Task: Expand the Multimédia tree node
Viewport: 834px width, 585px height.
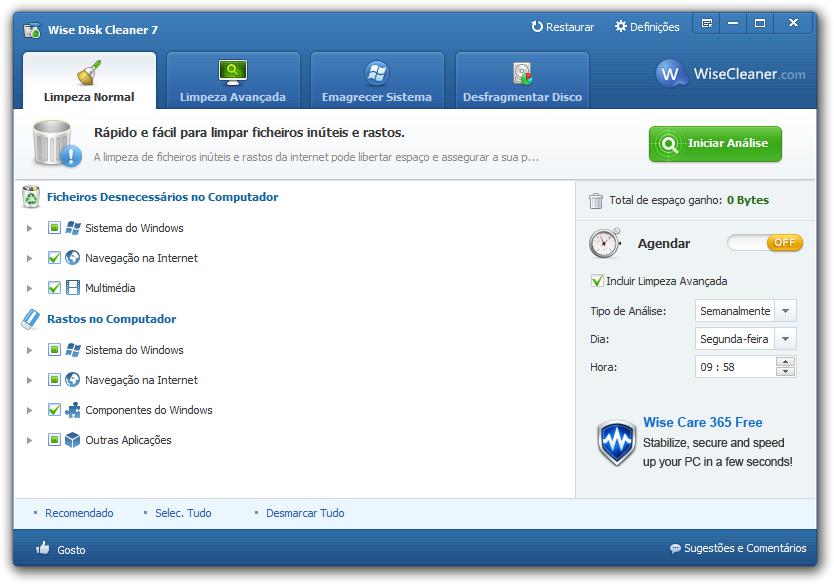Action: point(30,288)
